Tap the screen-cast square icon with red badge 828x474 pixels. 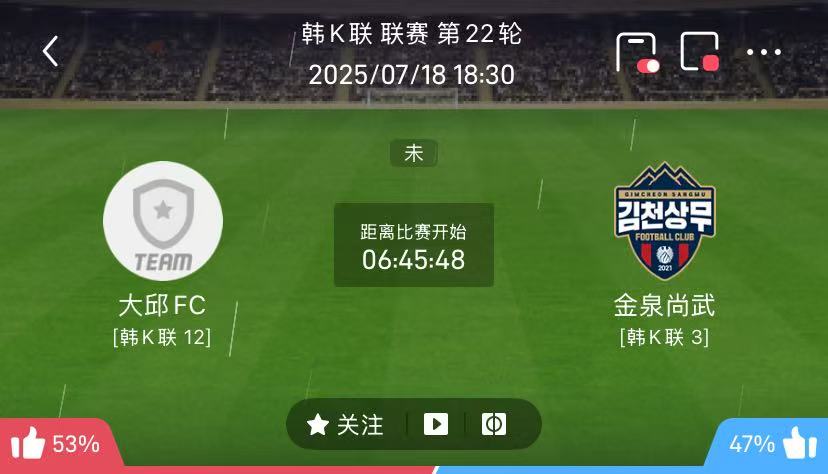(700, 51)
